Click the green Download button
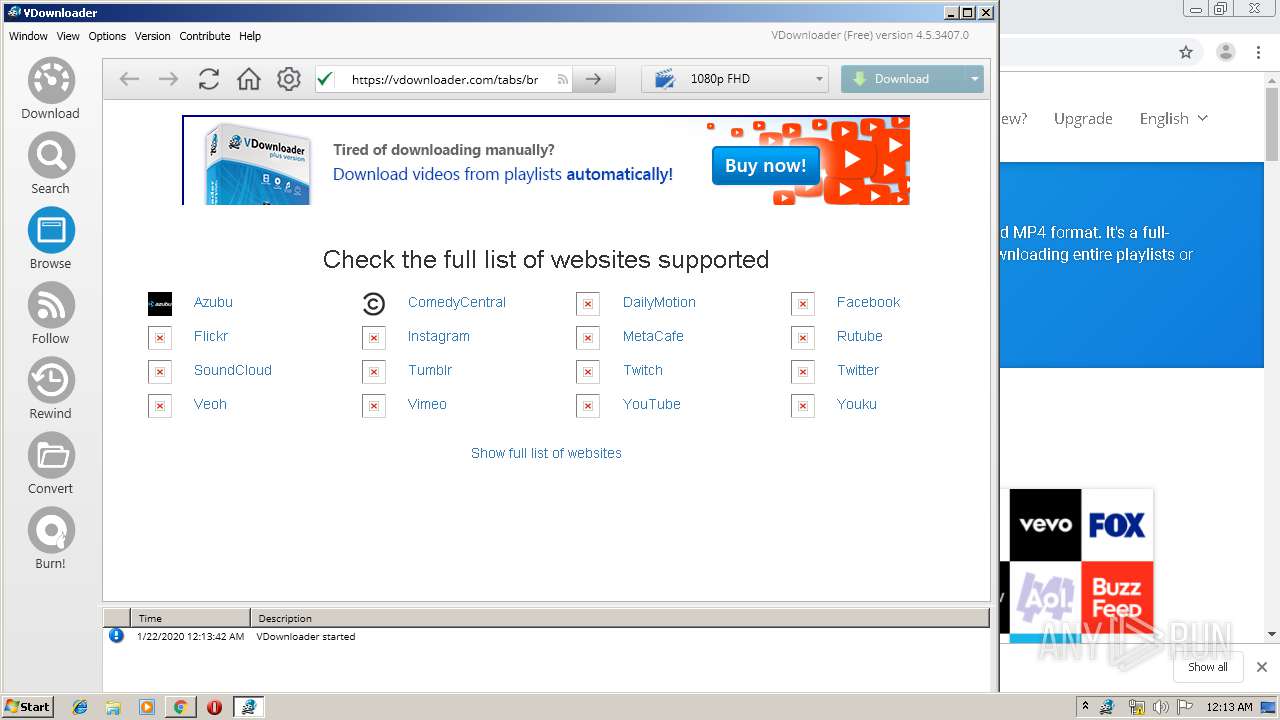This screenshot has width=1280, height=720. point(903,79)
